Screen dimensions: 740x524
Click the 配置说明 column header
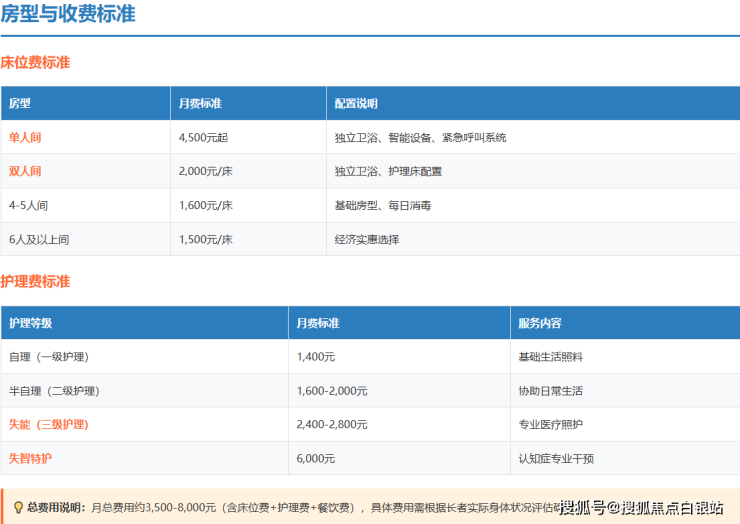pyautogui.click(x=356, y=103)
